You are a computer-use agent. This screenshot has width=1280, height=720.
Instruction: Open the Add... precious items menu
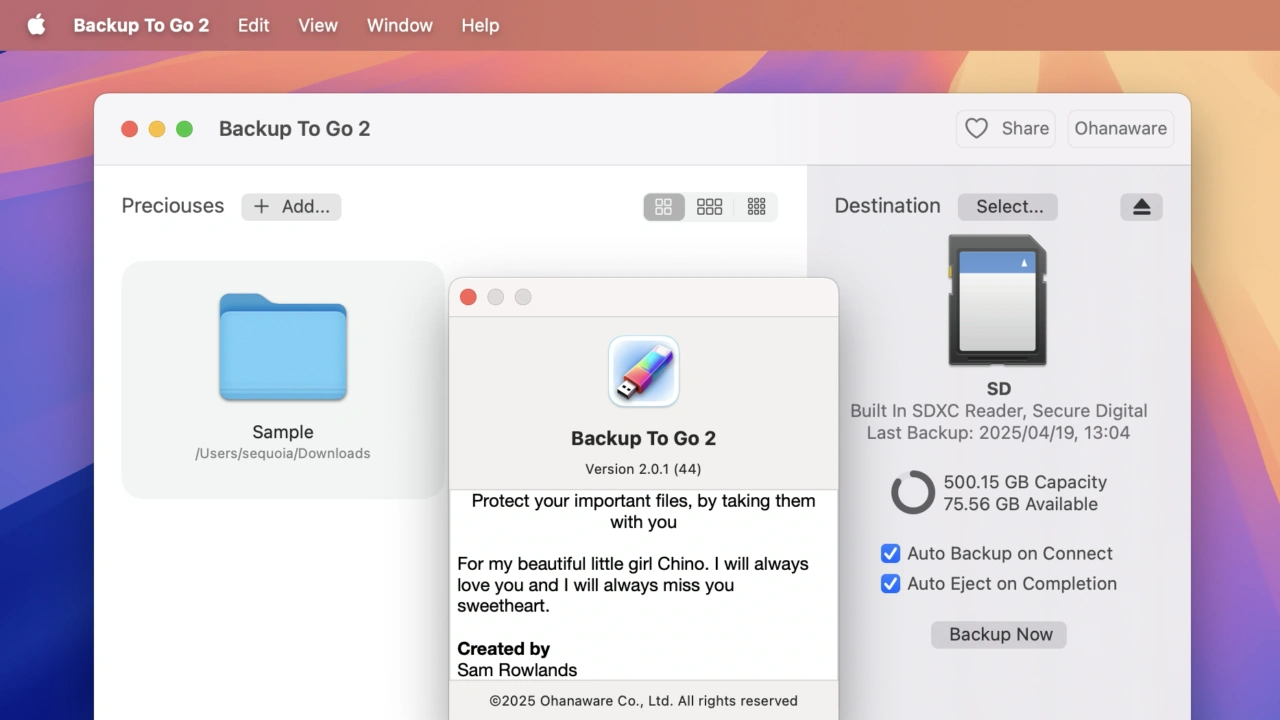coord(291,207)
